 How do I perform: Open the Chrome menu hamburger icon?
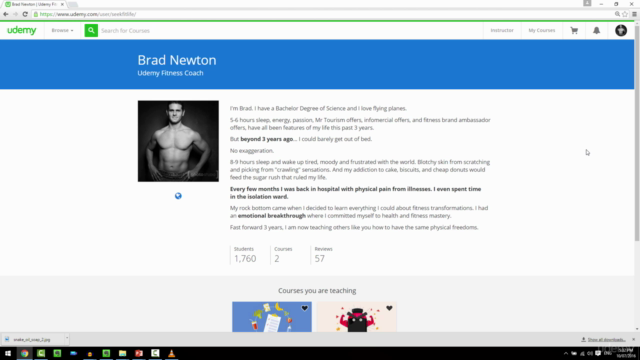tap(634, 14)
